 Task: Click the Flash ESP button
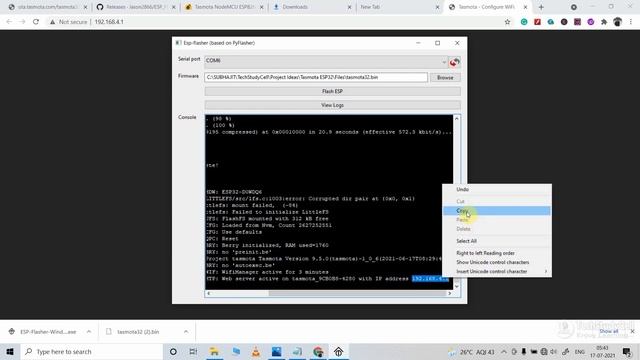coord(332,91)
